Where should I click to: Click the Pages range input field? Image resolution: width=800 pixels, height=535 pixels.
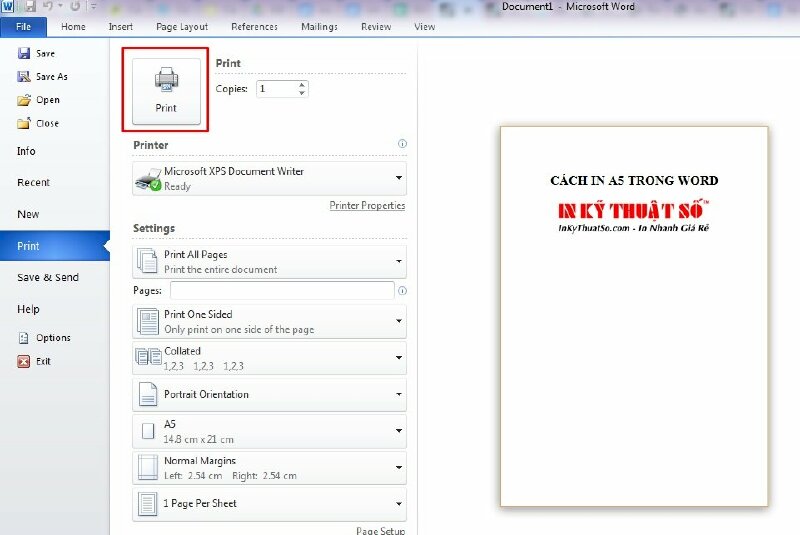(x=282, y=291)
